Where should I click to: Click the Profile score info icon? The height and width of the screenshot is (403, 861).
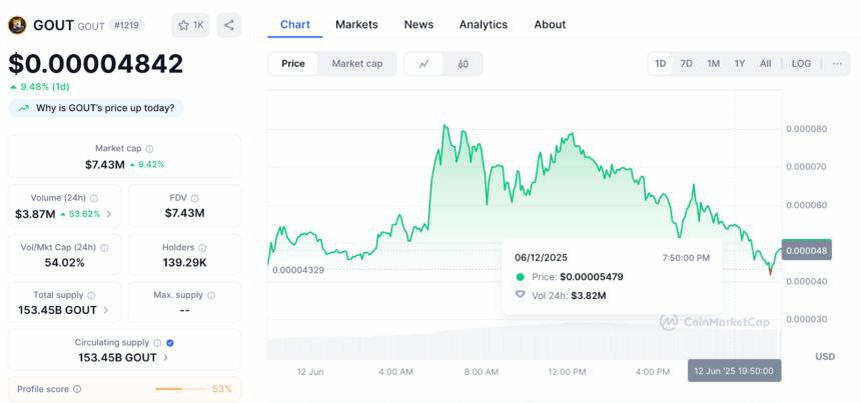77,389
